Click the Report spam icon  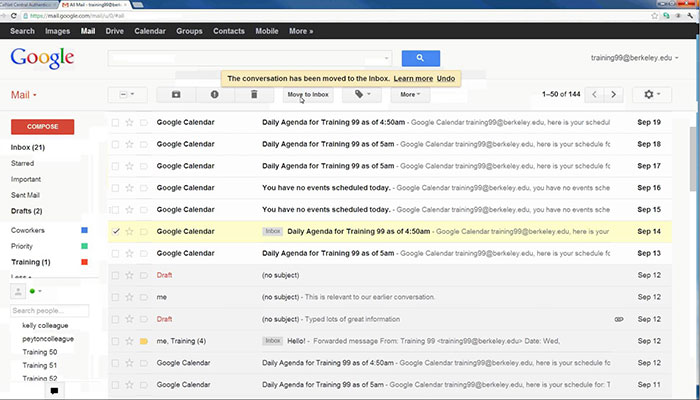pos(215,95)
